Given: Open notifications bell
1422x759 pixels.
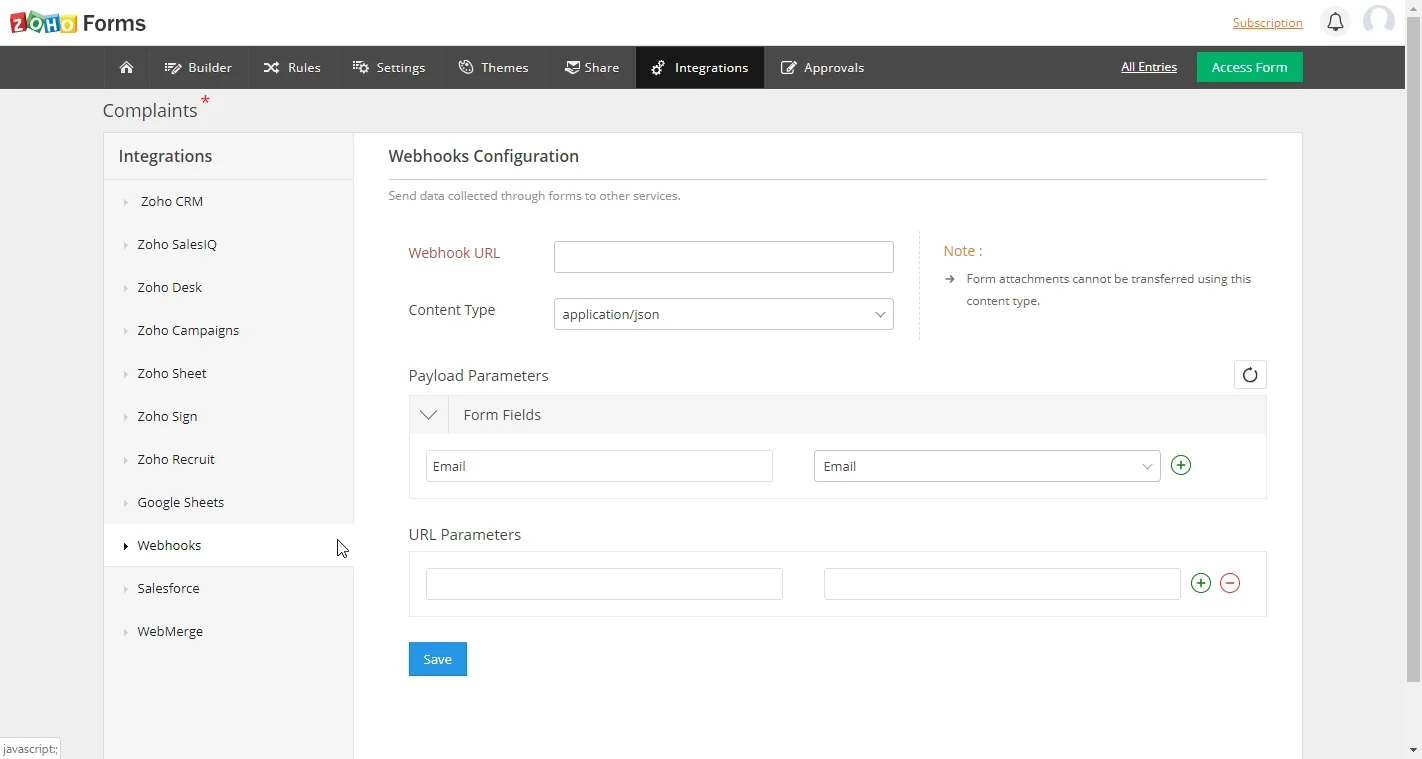Looking at the screenshot, I should tap(1335, 22).
